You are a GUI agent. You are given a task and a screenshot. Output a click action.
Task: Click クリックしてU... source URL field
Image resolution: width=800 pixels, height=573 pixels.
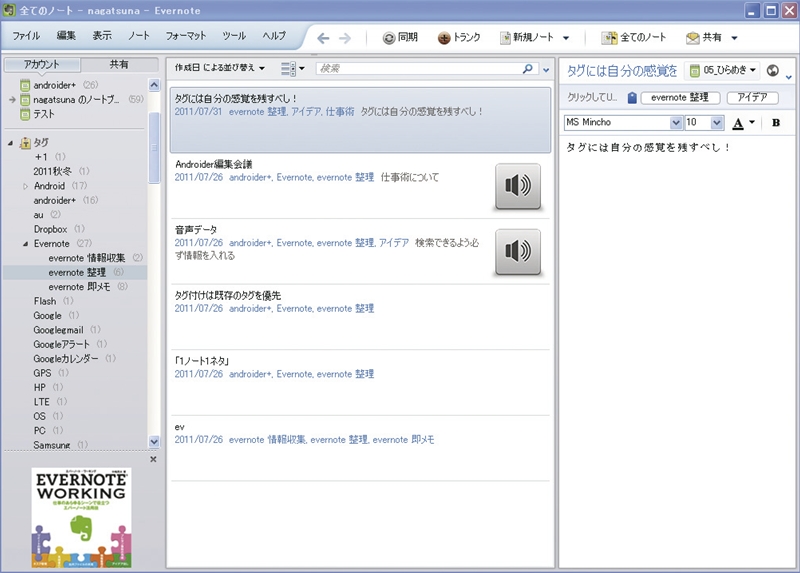pos(592,97)
